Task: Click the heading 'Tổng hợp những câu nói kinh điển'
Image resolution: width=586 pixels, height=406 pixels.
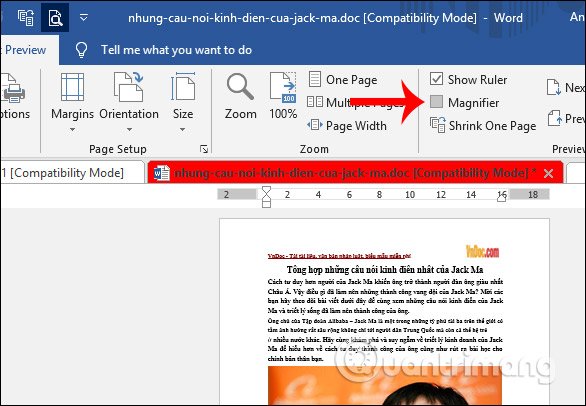Action: [385, 270]
